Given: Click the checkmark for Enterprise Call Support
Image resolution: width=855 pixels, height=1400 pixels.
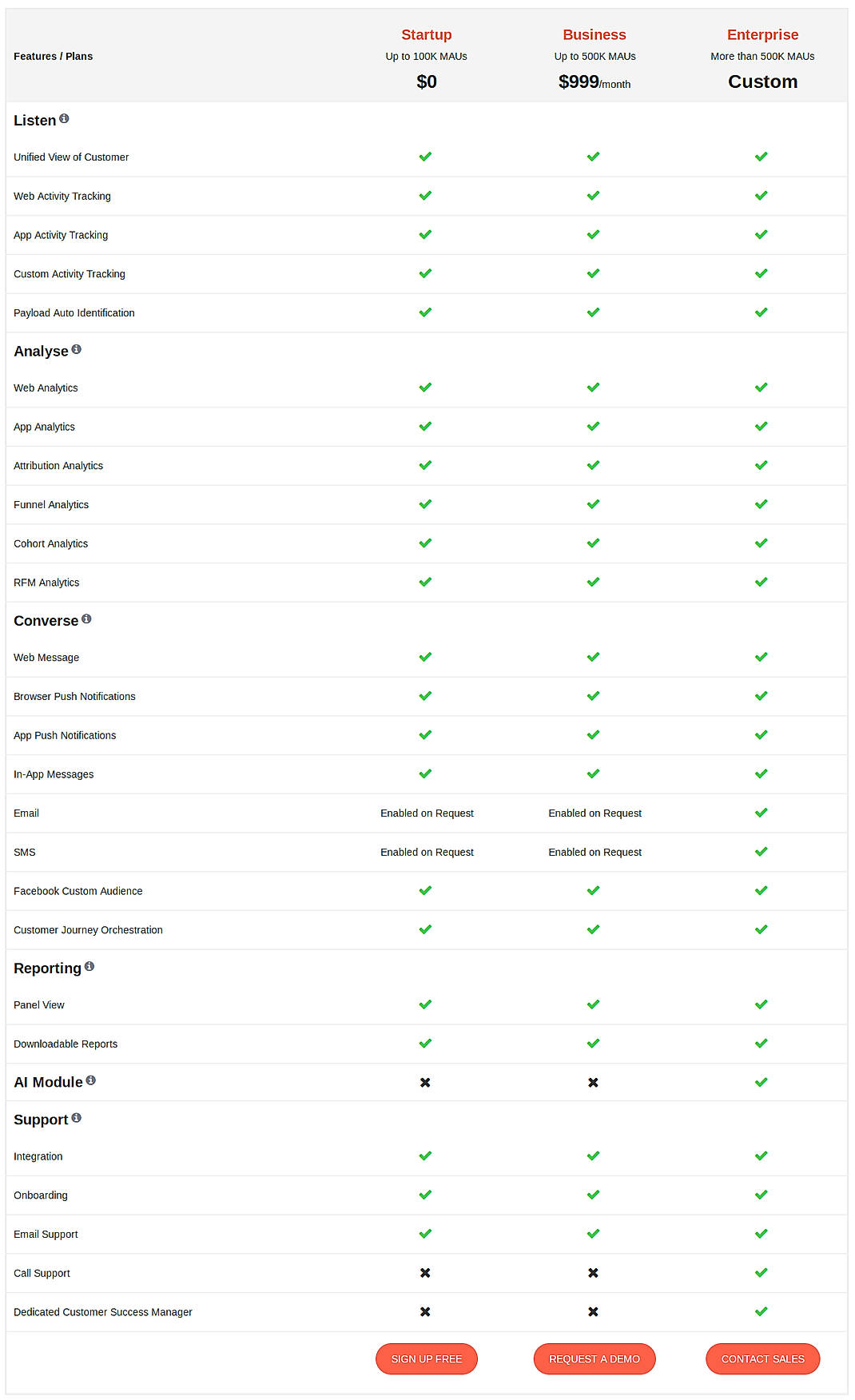Looking at the screenshot, I should [761, 1272].
